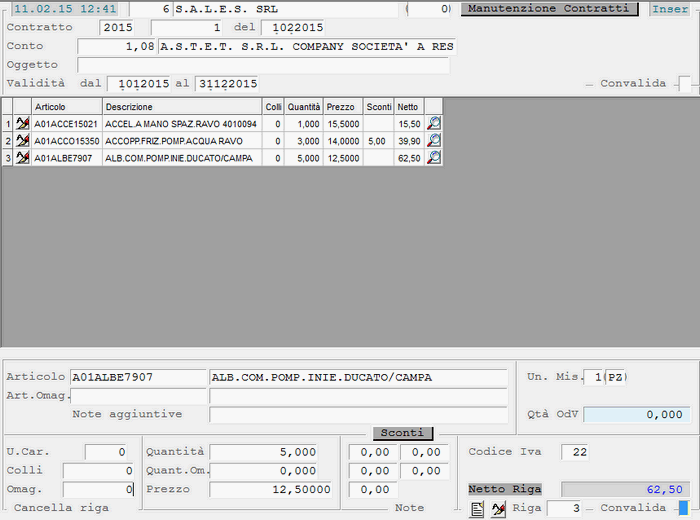This screenshot has height=520, width=700.
Task: Open magnifier details for row 3
Action: point(434,158)
